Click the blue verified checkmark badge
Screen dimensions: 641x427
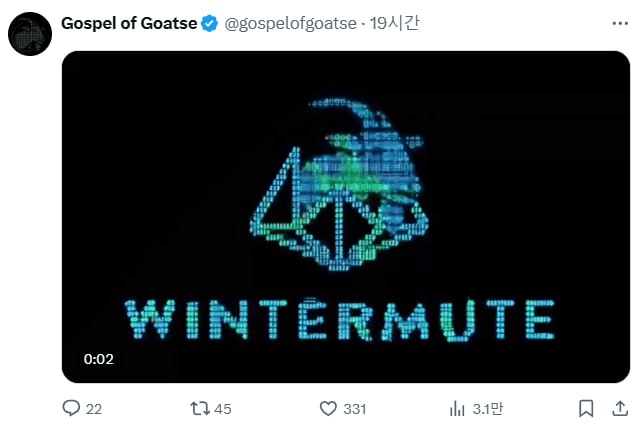pos(209,23)
